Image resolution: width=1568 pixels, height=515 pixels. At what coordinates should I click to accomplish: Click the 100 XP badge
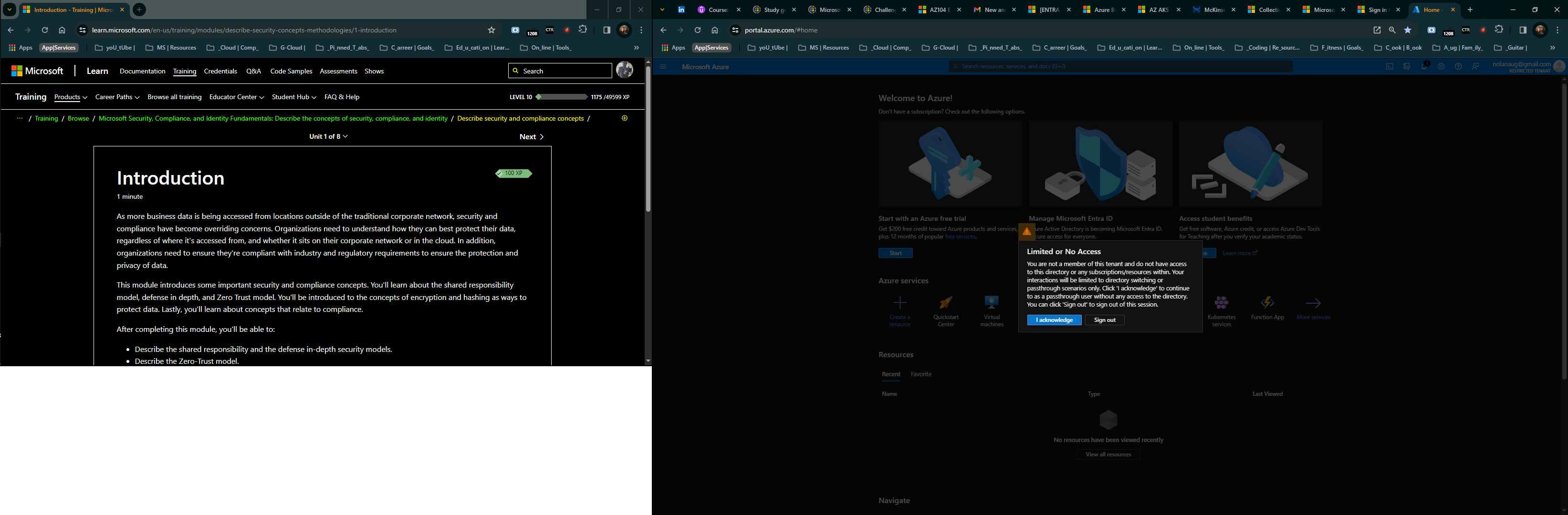pyautogui.click(x=514, y=173)
